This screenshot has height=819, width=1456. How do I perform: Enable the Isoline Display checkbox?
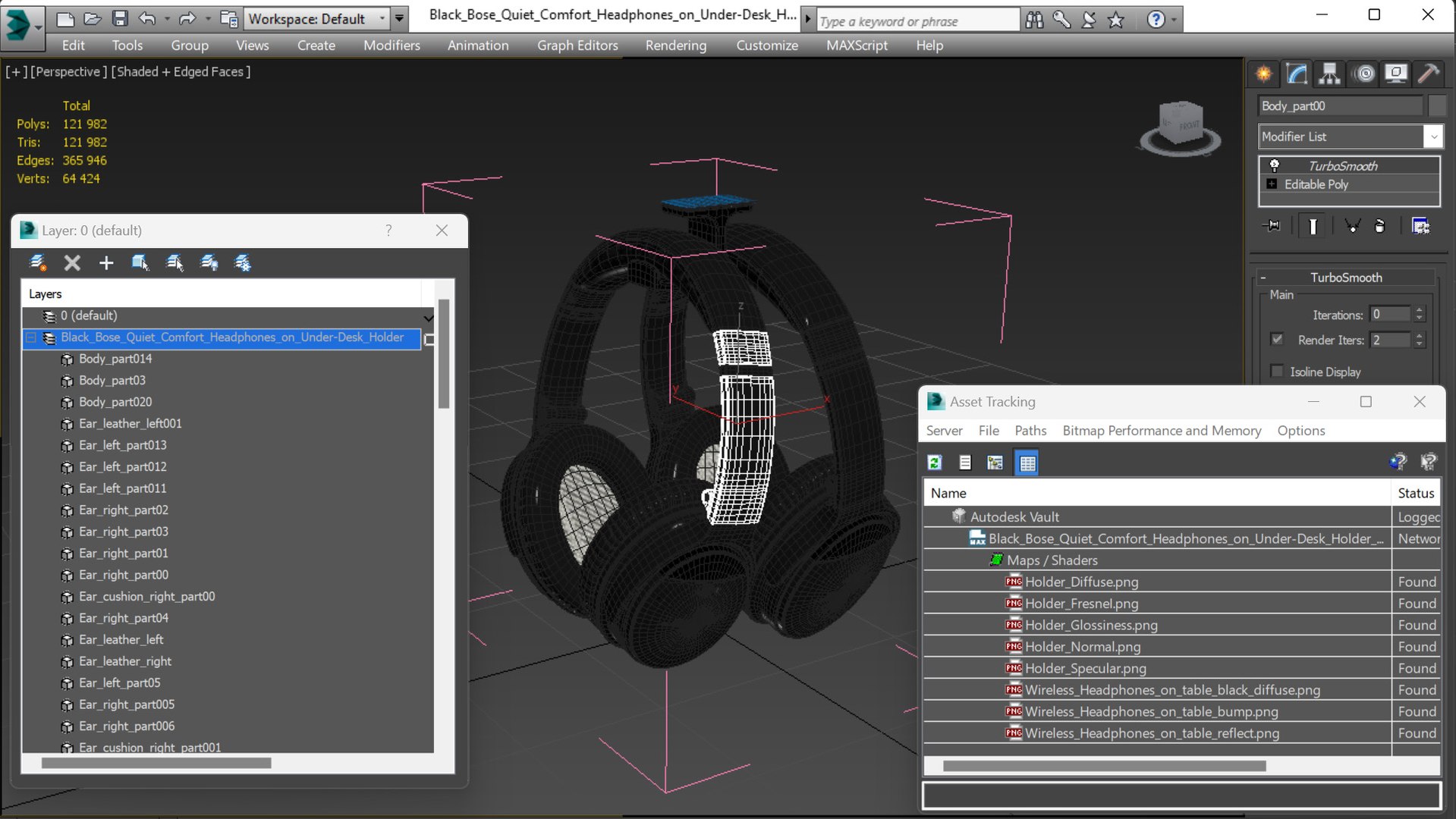[x=1277, y=372]
